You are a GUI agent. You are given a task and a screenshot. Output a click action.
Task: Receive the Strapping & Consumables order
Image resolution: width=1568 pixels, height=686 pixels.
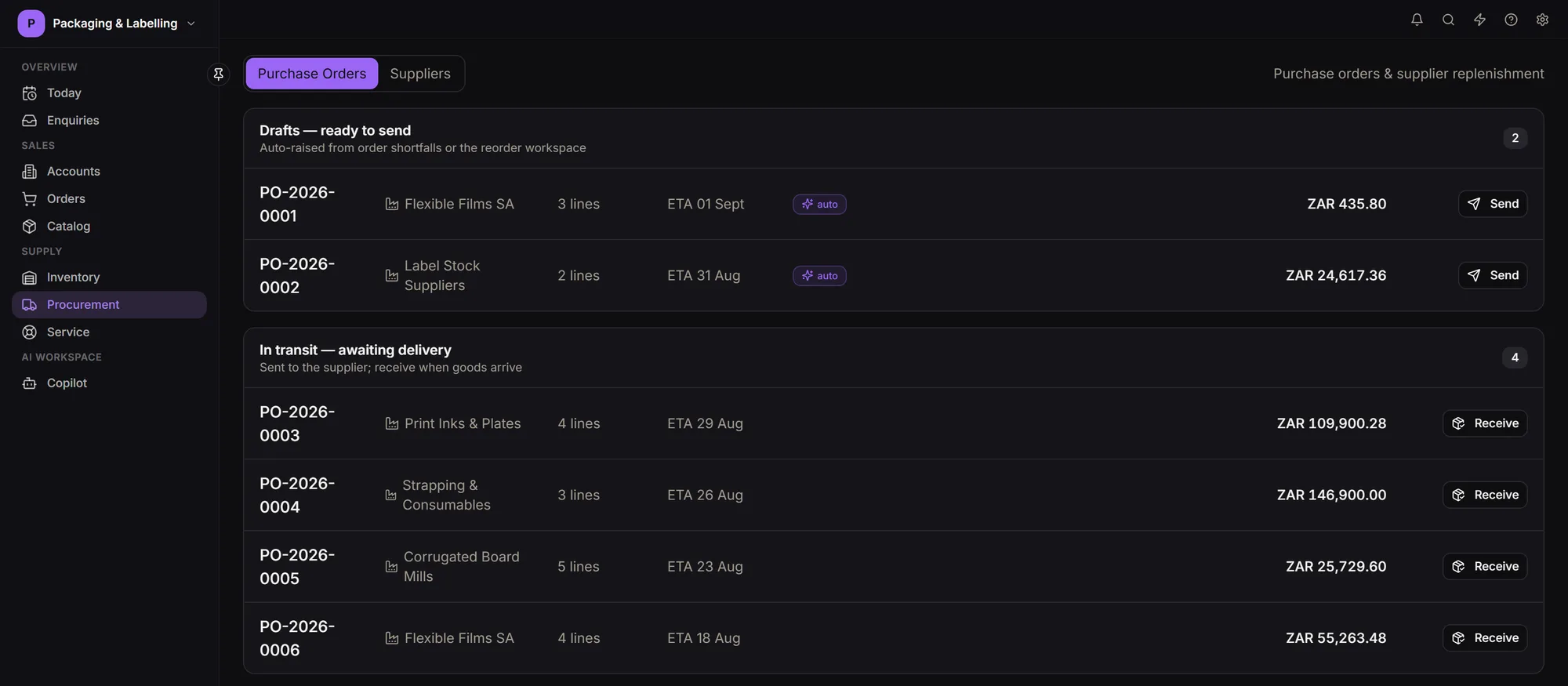(1485, 495)
